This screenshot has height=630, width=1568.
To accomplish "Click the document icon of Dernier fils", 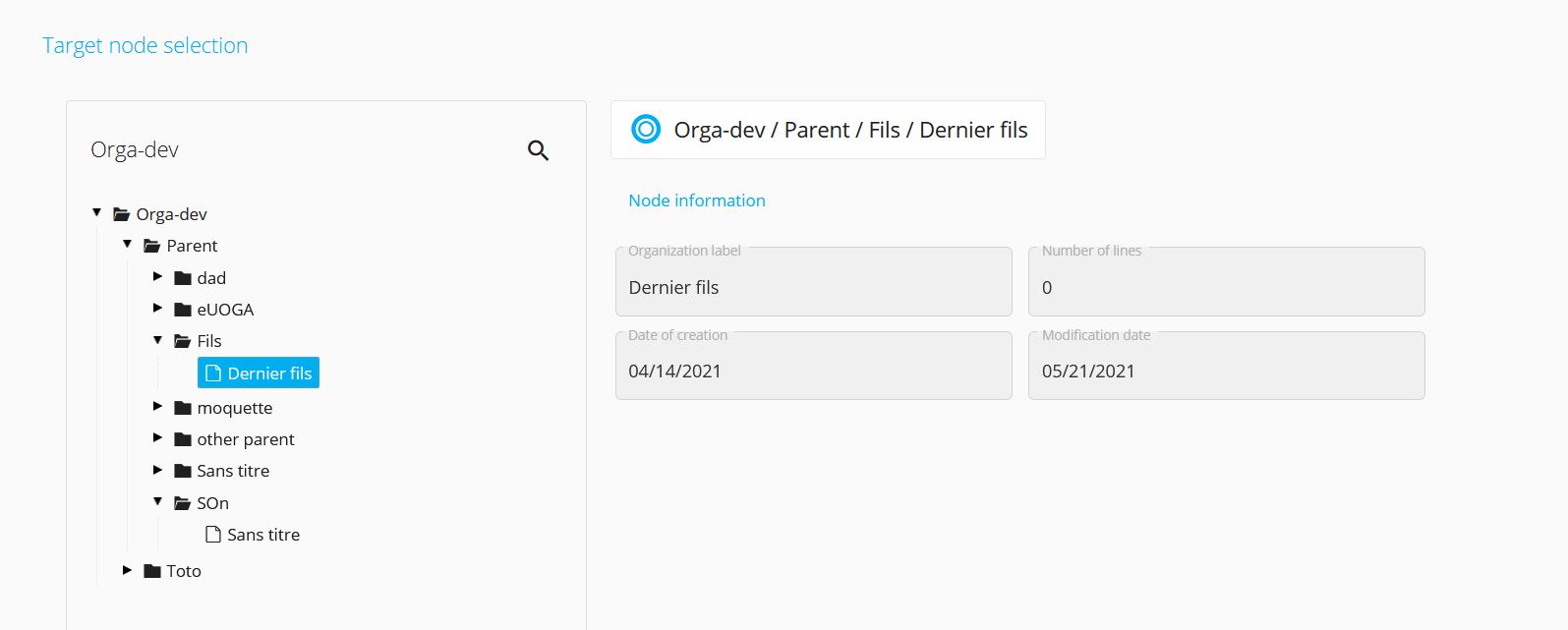I will 212,373.
